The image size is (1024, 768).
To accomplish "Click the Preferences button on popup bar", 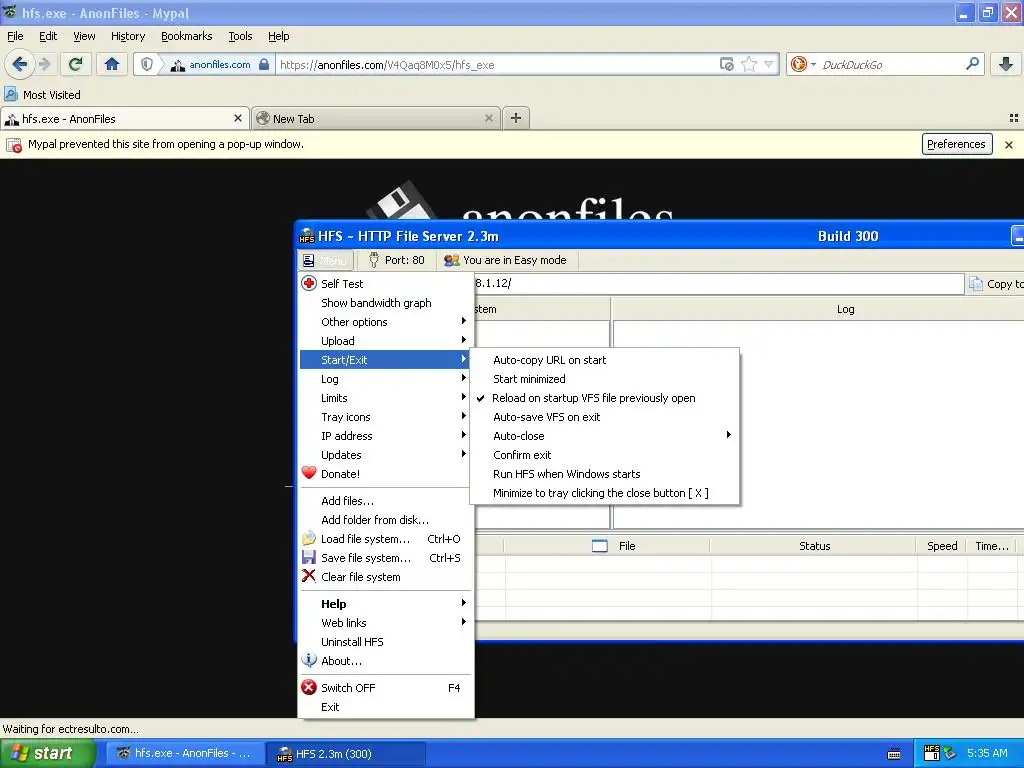I will (957, 144).
